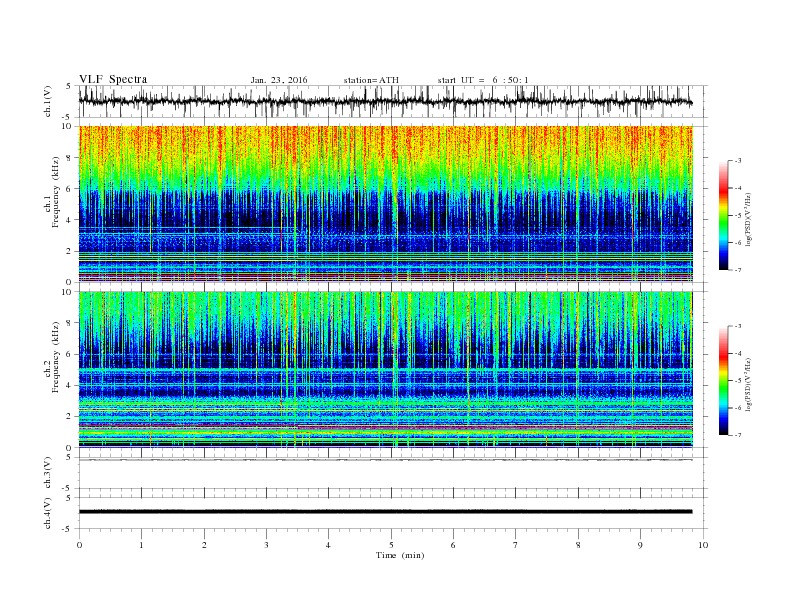Click the ch.3 voltage trace panel
This screenshot has height=612, width=792.
[393, 473]
